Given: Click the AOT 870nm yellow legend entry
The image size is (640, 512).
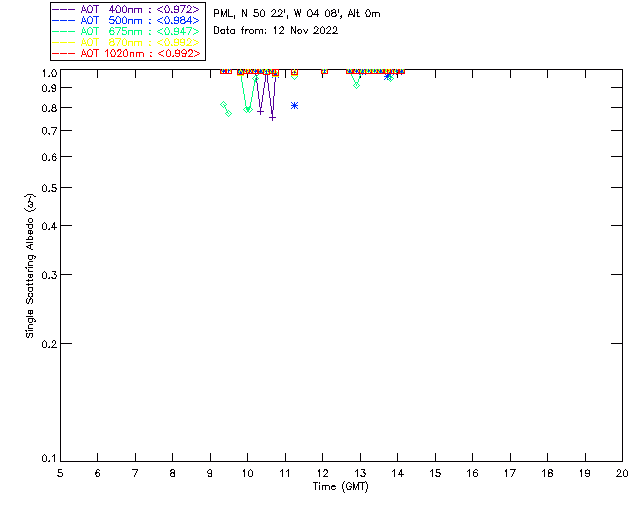Looking at the screenshot, I should point(126,42).
